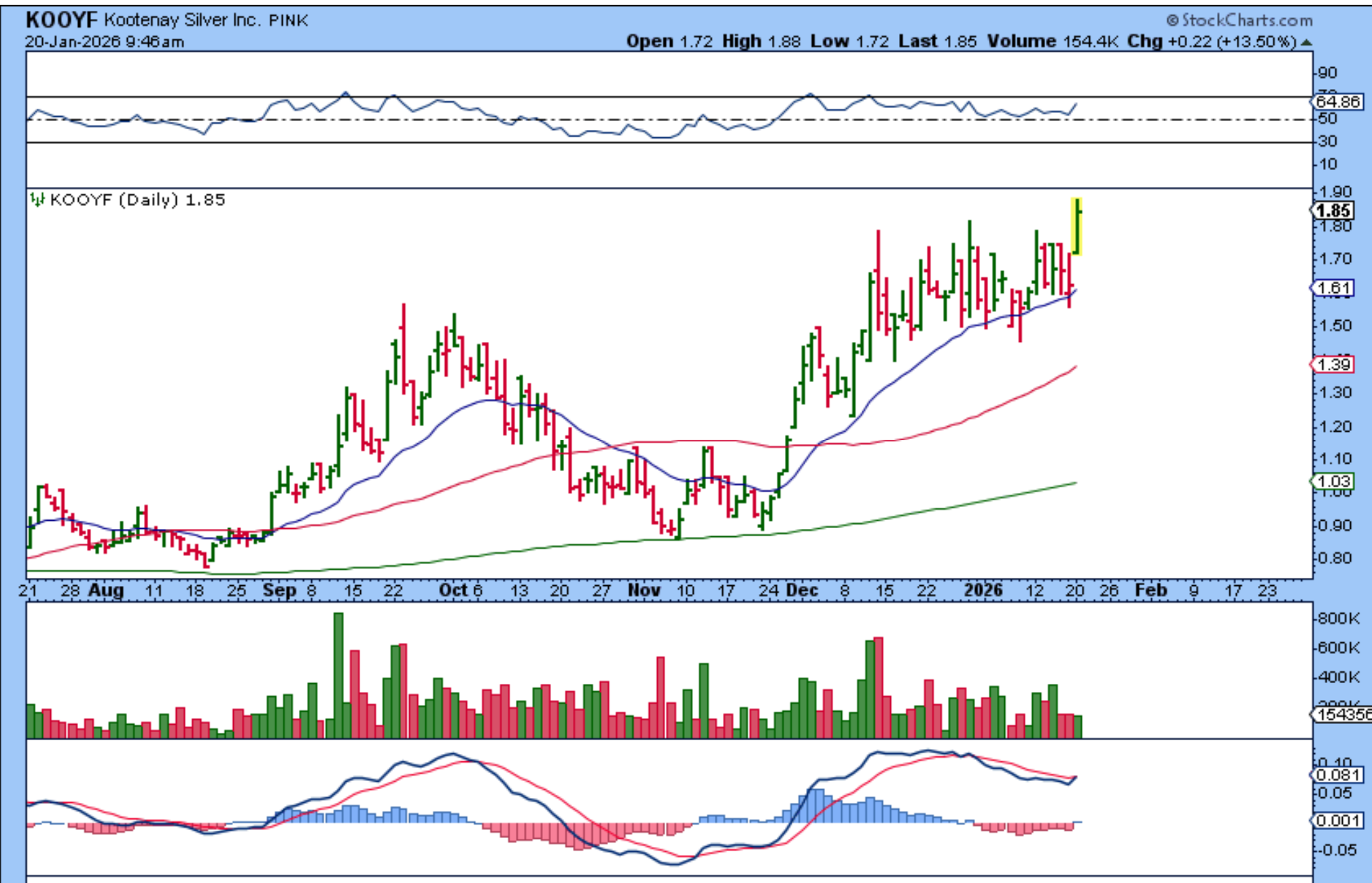Image resolution: width=1372 pixels, height=883 pixels.
Task: Click the yellow highlighted latest price bar
Action: pos(1076,226)
